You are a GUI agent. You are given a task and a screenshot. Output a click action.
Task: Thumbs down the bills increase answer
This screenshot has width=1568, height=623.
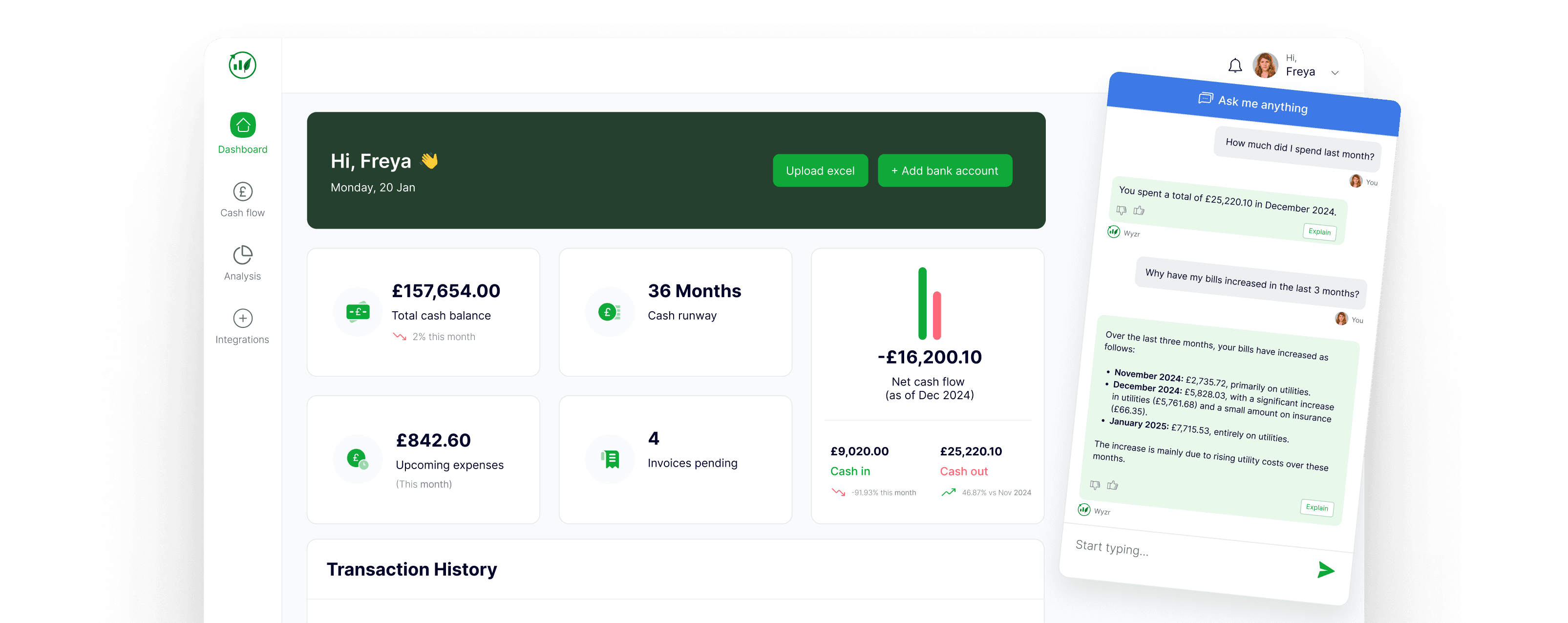pyautogui.click(x=1095, y=485)
